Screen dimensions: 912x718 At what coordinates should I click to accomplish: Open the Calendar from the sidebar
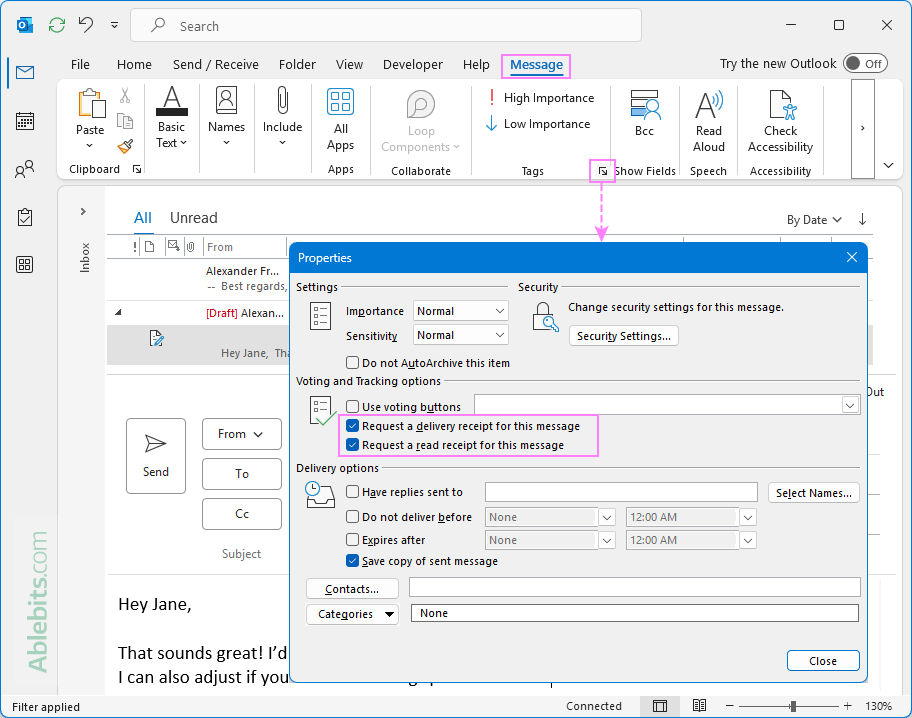tap(24, 120)
